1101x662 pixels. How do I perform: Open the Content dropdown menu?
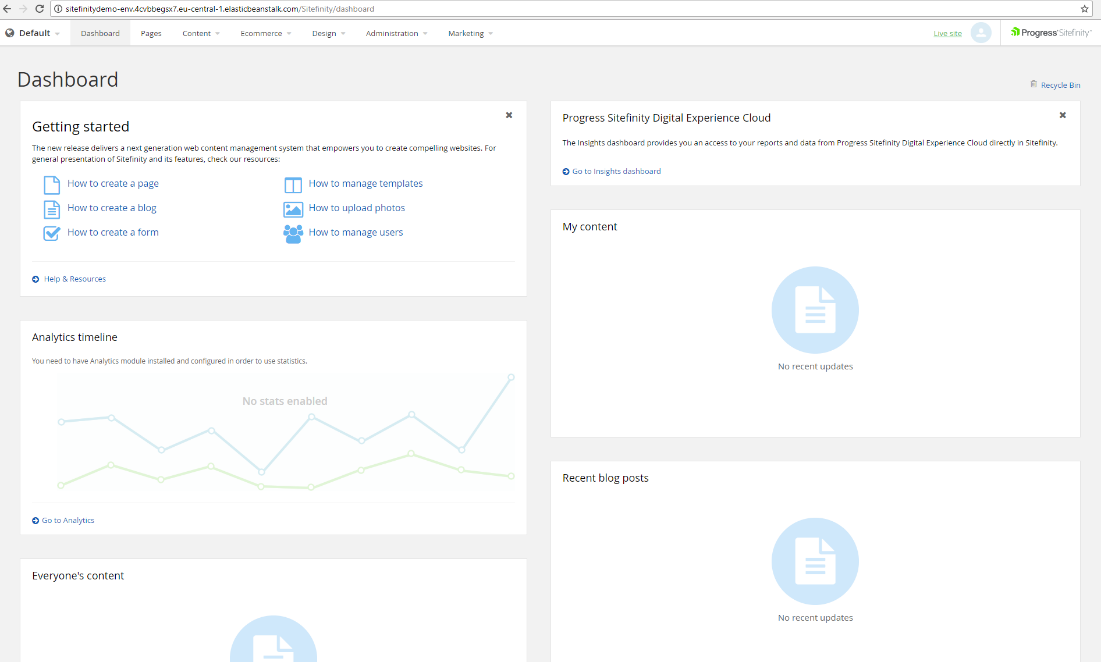pyautogui.click(x=201, y=33)
